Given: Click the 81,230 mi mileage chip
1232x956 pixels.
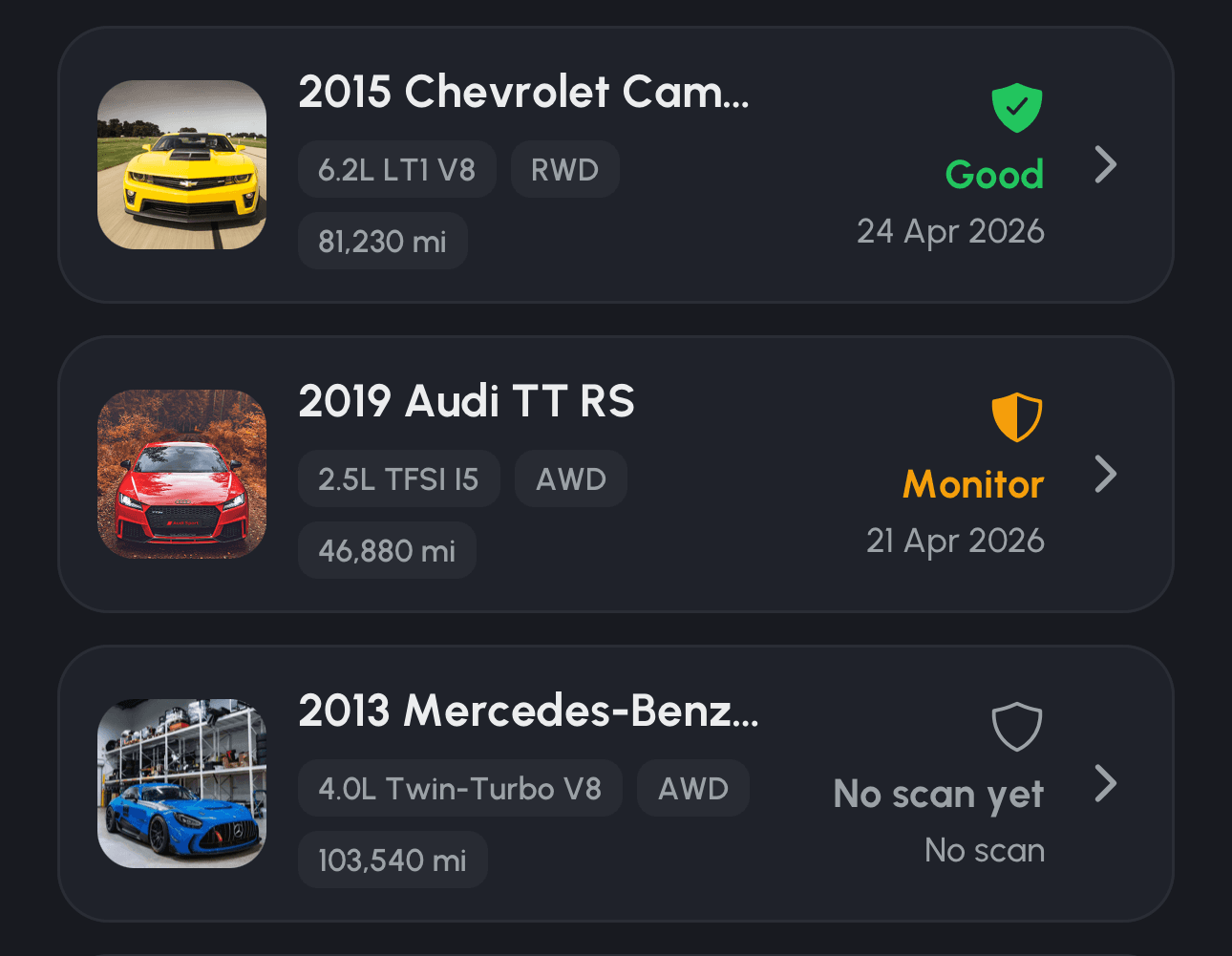Looking at the screenshot, I should click(x=383, y=241).
